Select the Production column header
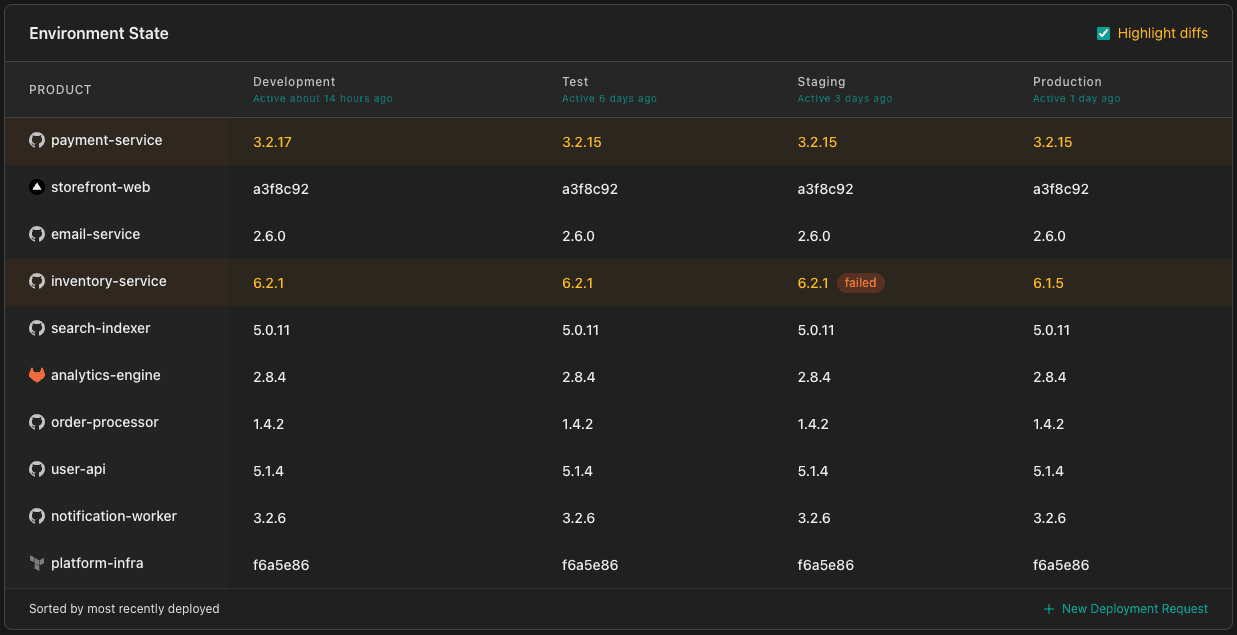Image resolution: width=1237 pixels, height=635 pixels. coord(1067,82)
